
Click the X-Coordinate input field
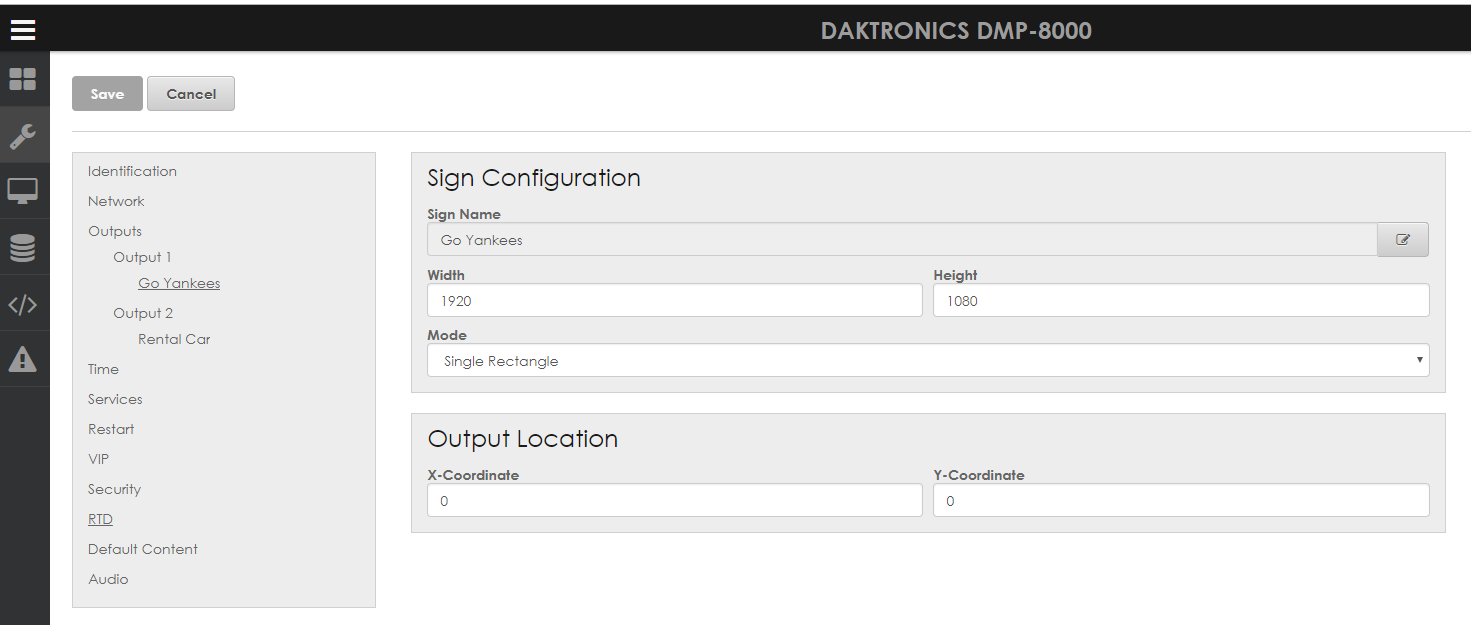674,500
